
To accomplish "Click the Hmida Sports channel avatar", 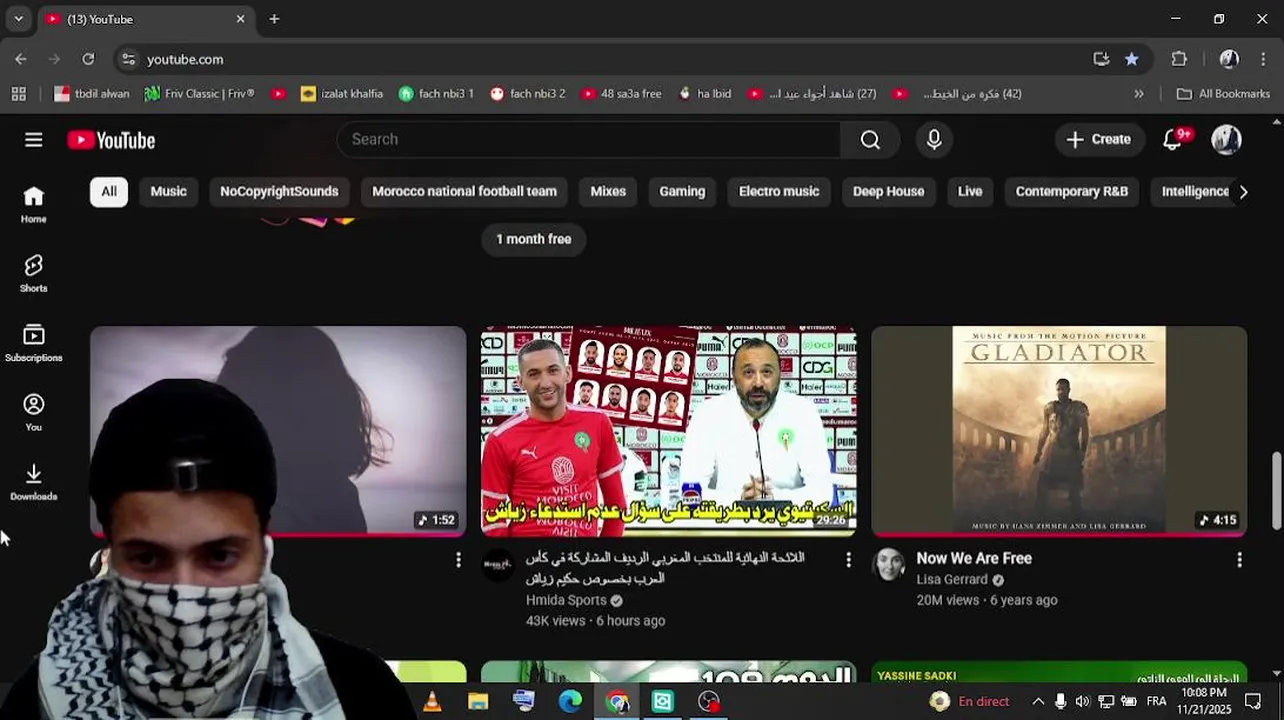I will (x=498, y=565).
